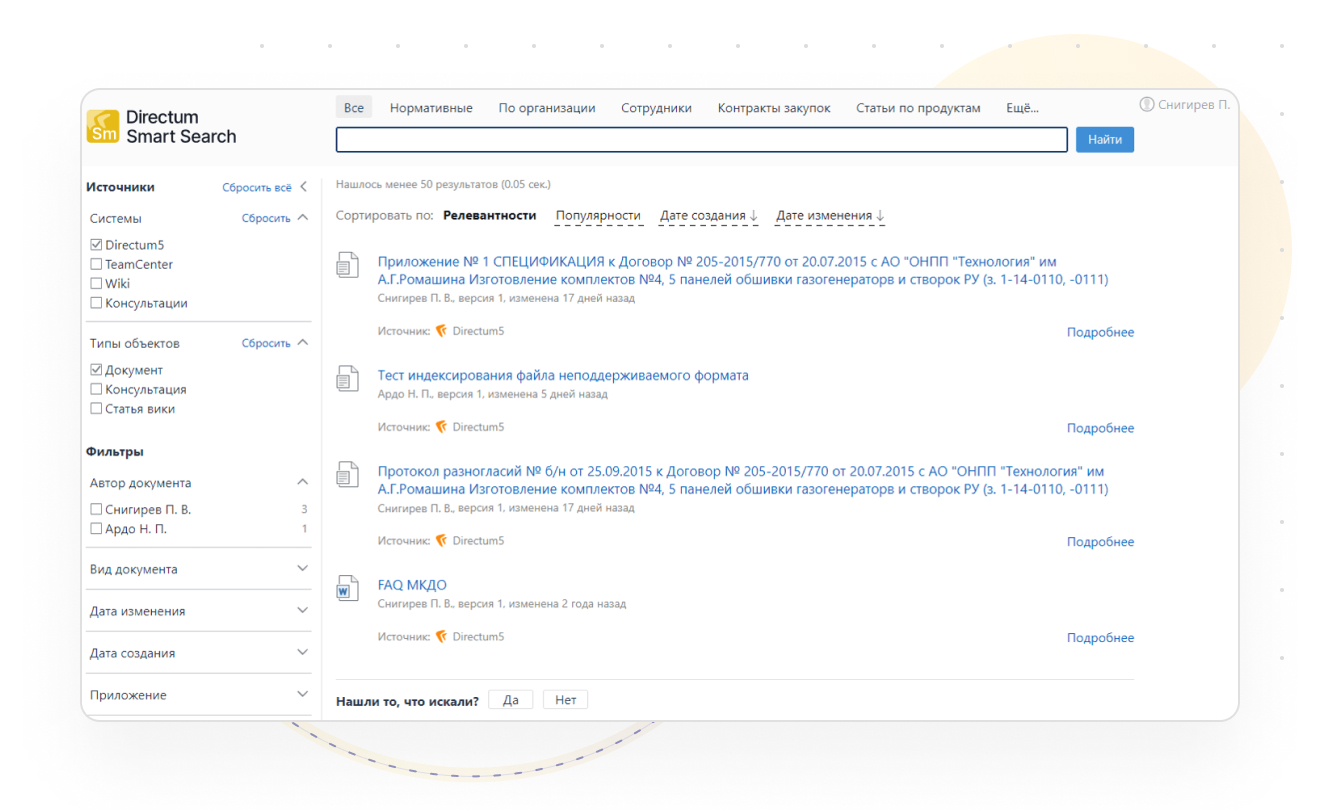This screenshot has height=810, width=1320.
Task: Click document icon of Приложение № 1 СПЕЦИФИКАЦИЯ result
Action: [x=347, y=266]
